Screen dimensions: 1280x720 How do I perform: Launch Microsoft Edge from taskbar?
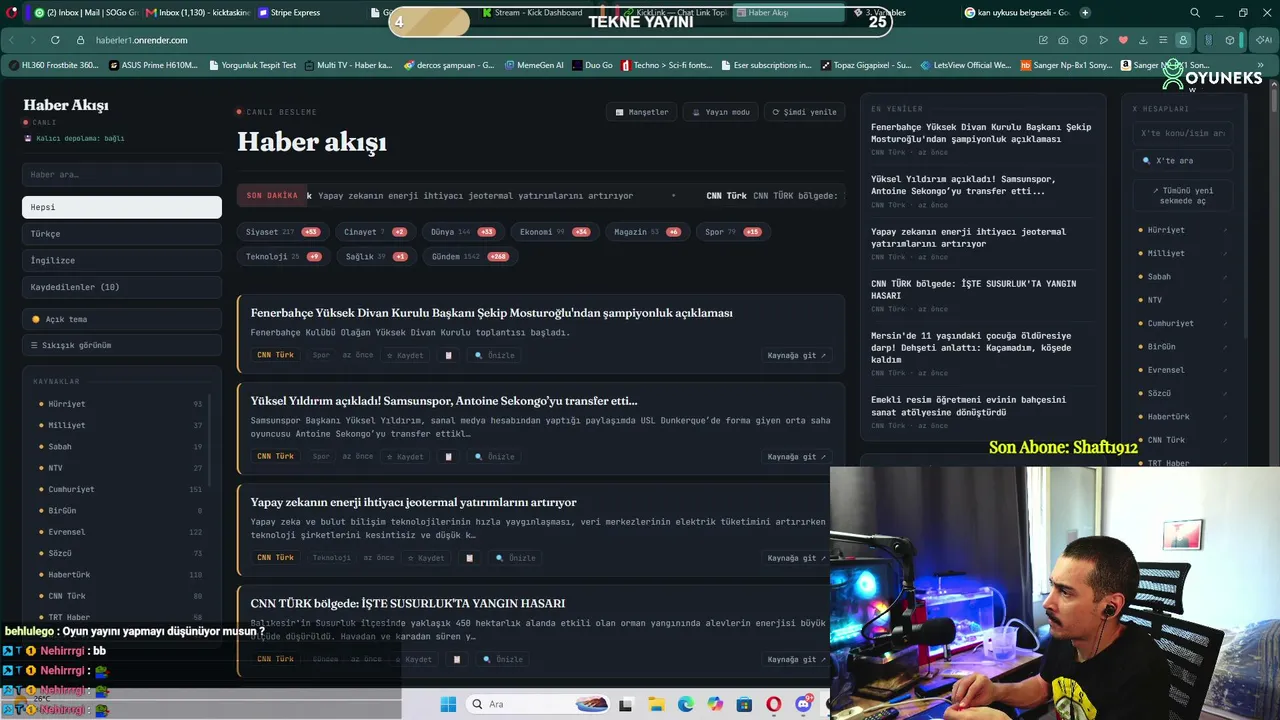pyautogui.click(x=686, y=704)
